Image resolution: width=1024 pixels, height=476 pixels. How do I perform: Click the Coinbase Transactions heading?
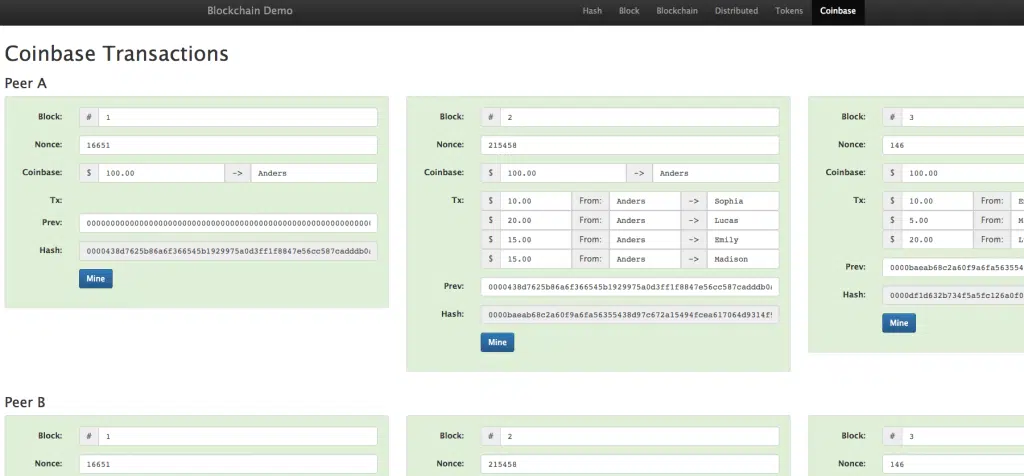(116, 54)
